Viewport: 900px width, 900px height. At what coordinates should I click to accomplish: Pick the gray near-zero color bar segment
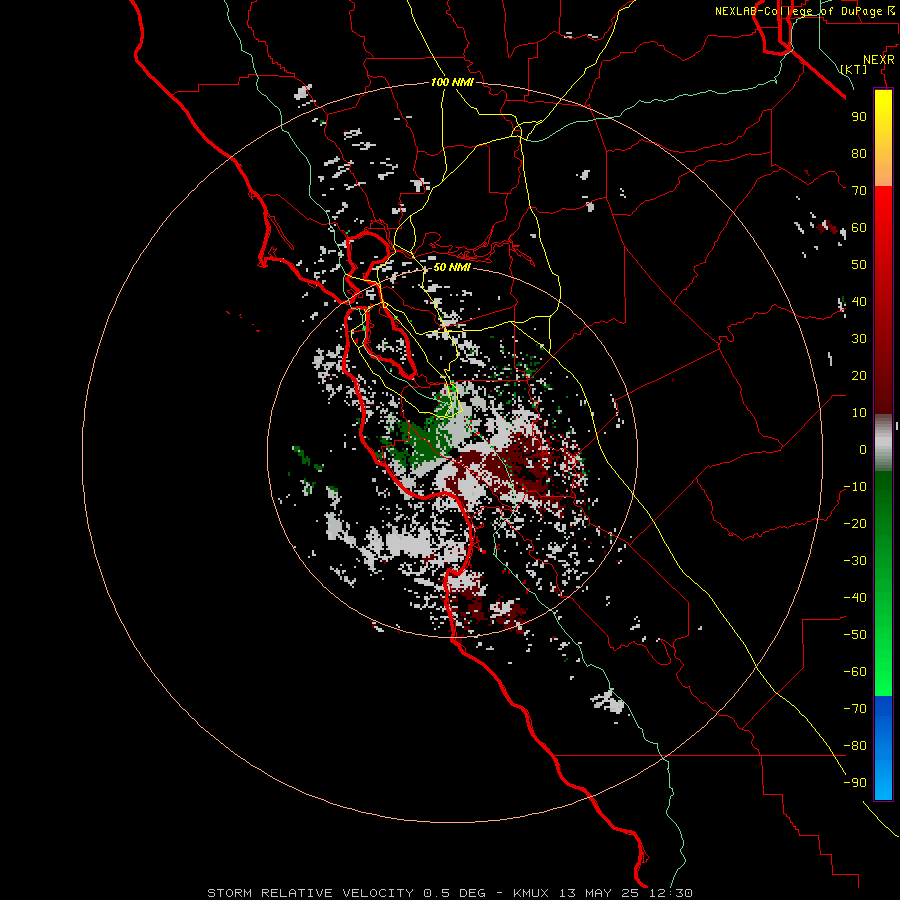click(x=883, y=443)
